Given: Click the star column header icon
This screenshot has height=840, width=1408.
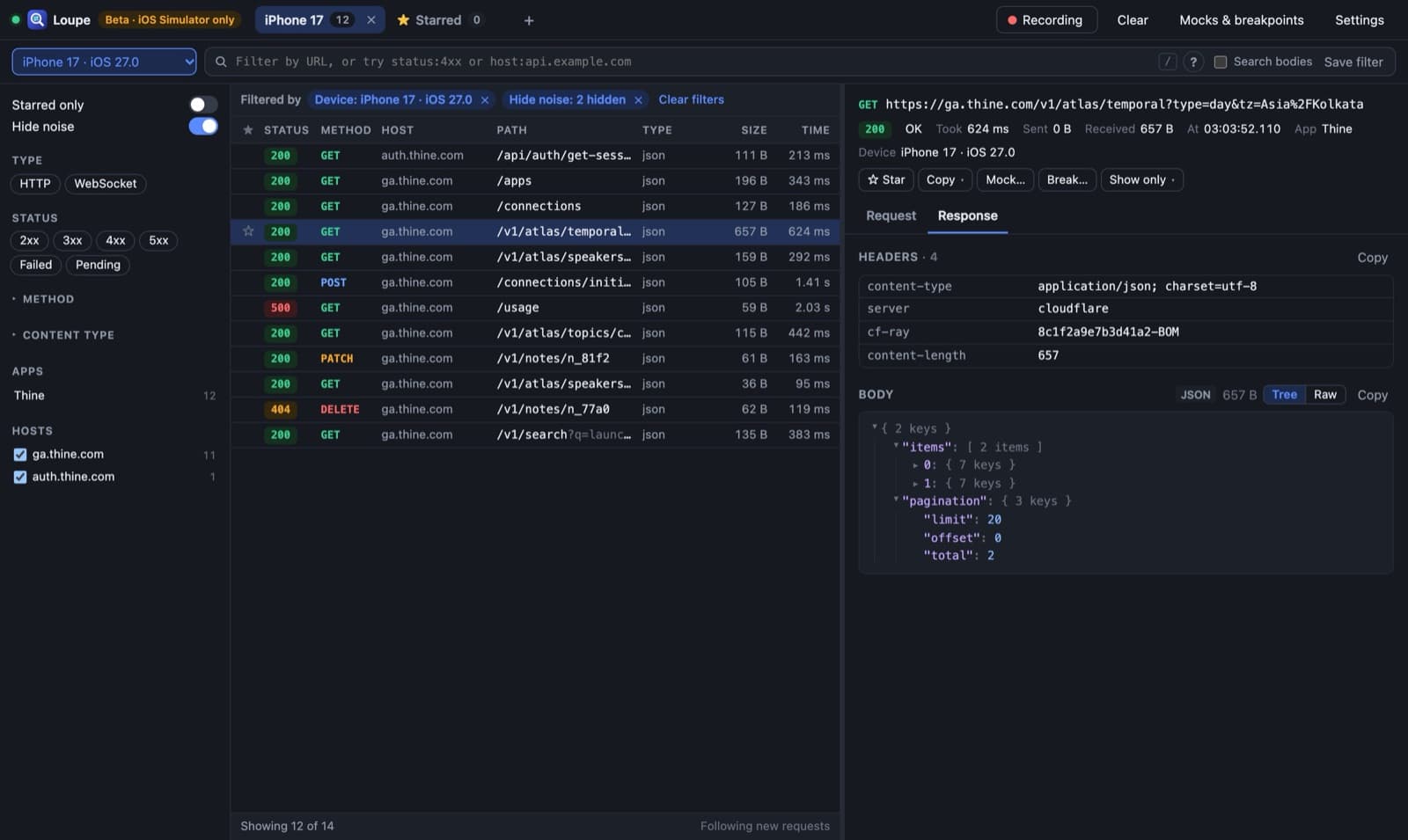Looking at the screenshot, I should [x=248, y=130].
